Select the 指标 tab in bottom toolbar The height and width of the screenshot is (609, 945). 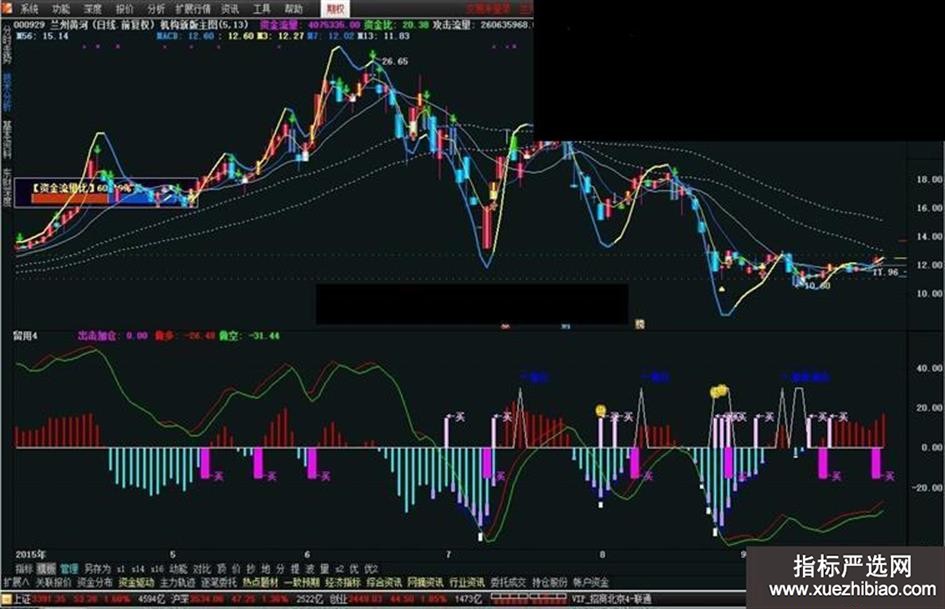coord(24,569)
